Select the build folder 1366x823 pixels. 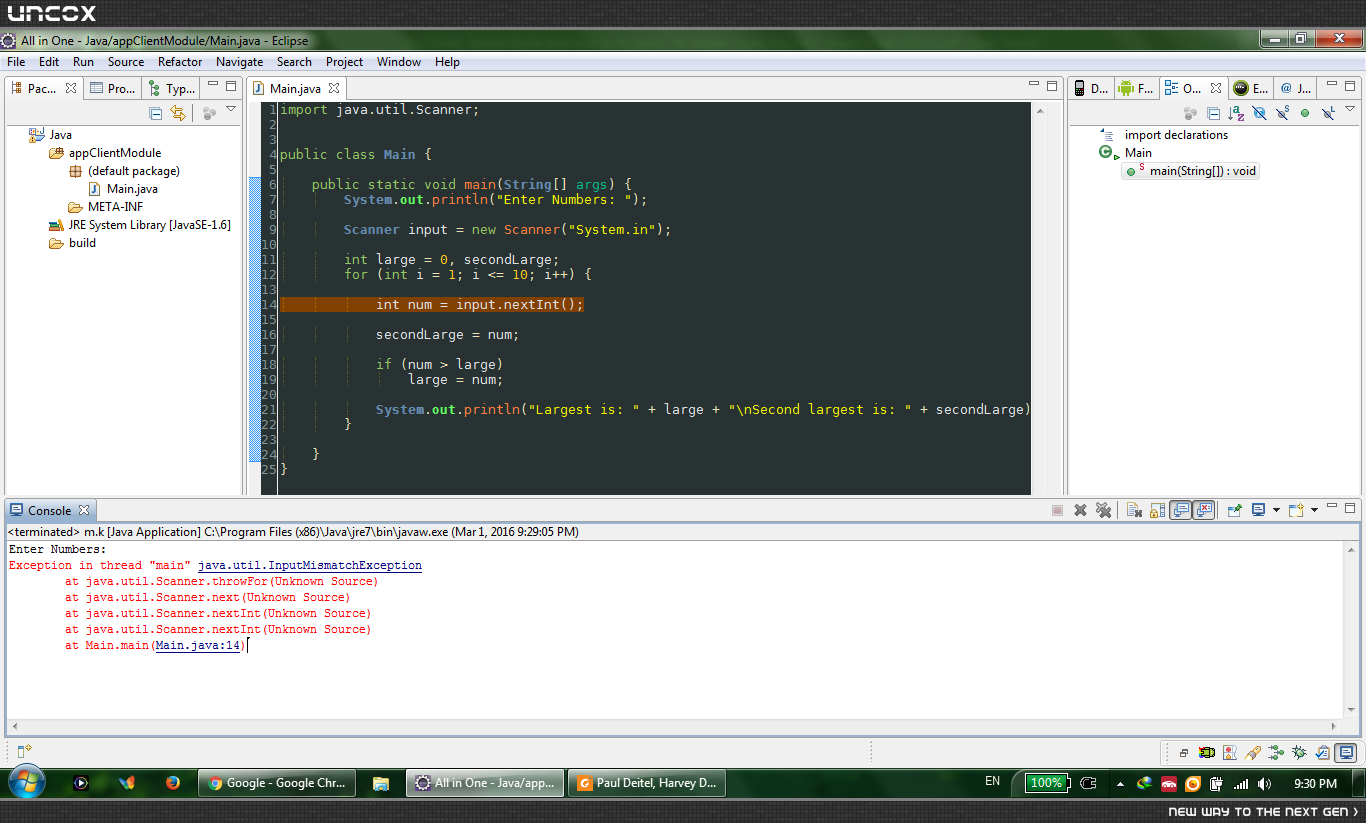(82, 243)
